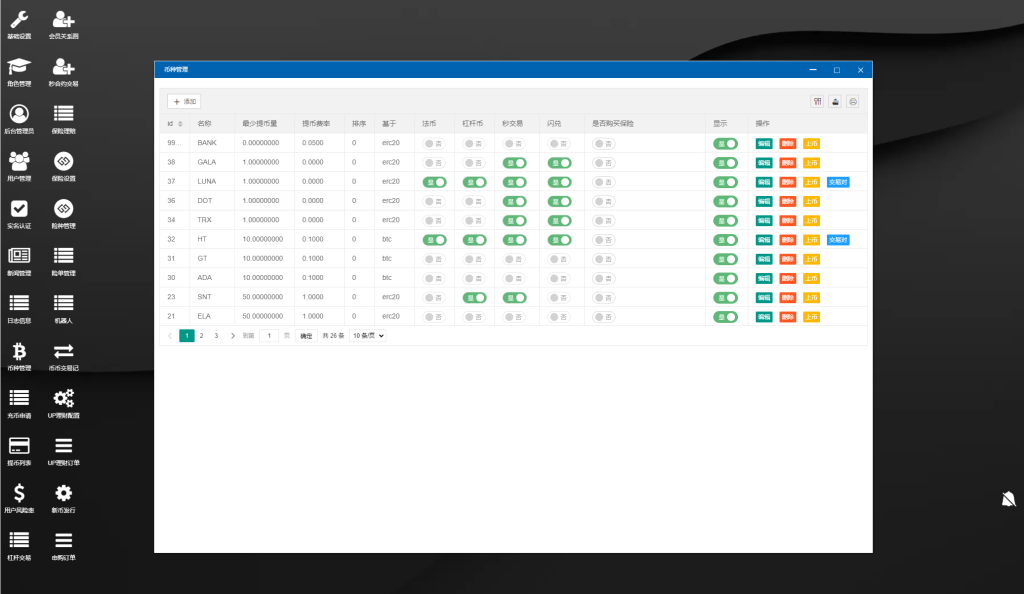The height and width of the screenshot is (594, 1024).
Task: Go to page 2
Action: pyautogui.click(x=201, y=336)
